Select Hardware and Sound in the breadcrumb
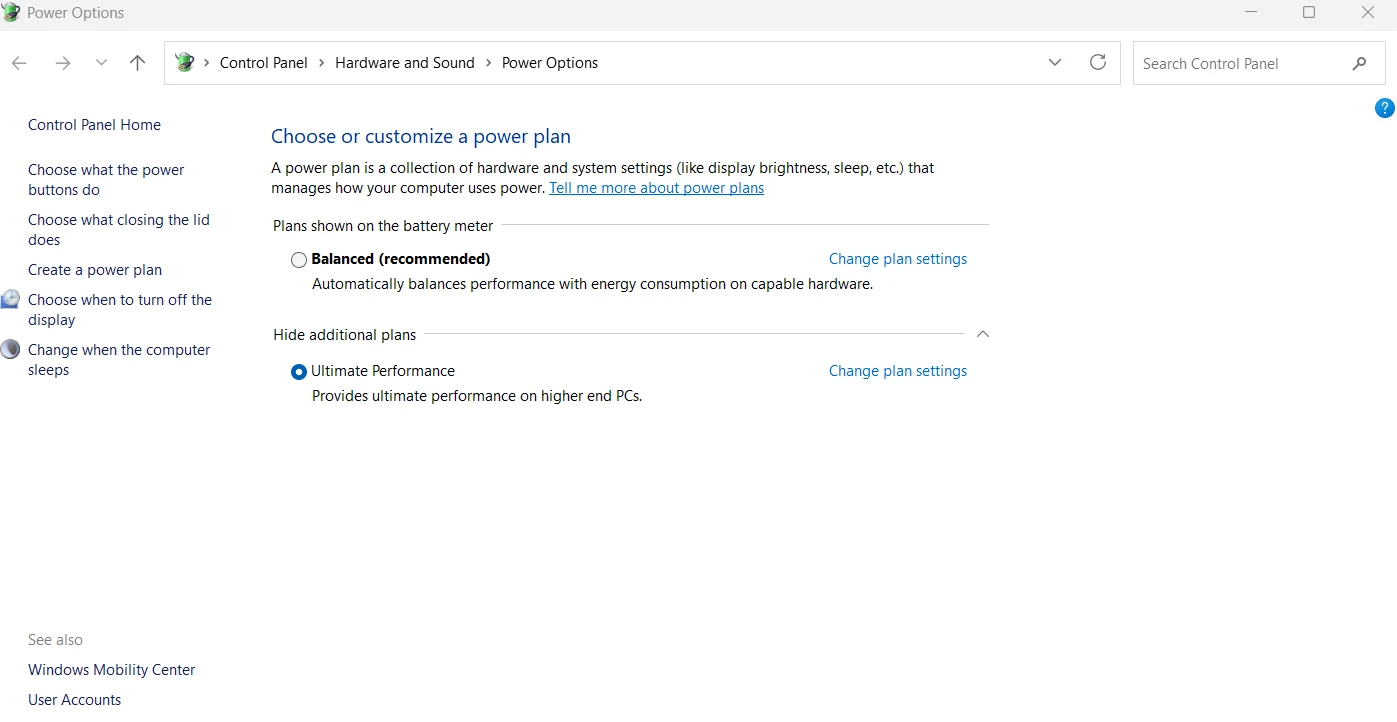This screenshot has width=1397, height=722. pos(405,63)
